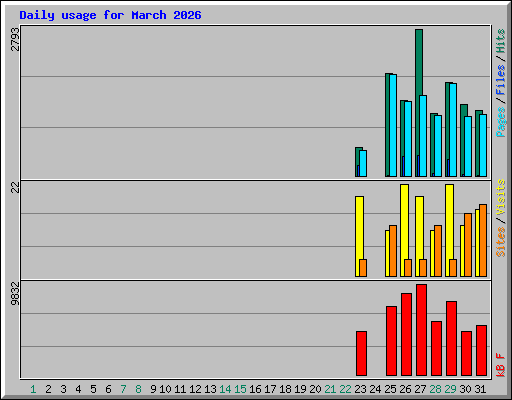Click the 'Hits' legend label
The width and height of the screenshot is (512, 400).
pos(501,41)
